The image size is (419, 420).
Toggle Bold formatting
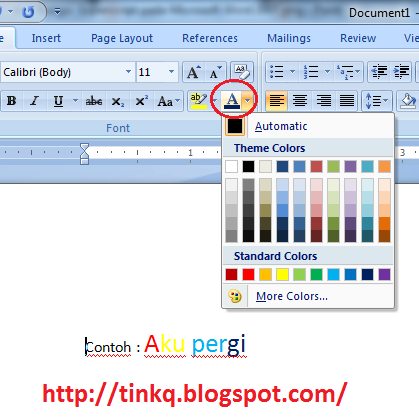pyautogui.click(x=11, y=101)
